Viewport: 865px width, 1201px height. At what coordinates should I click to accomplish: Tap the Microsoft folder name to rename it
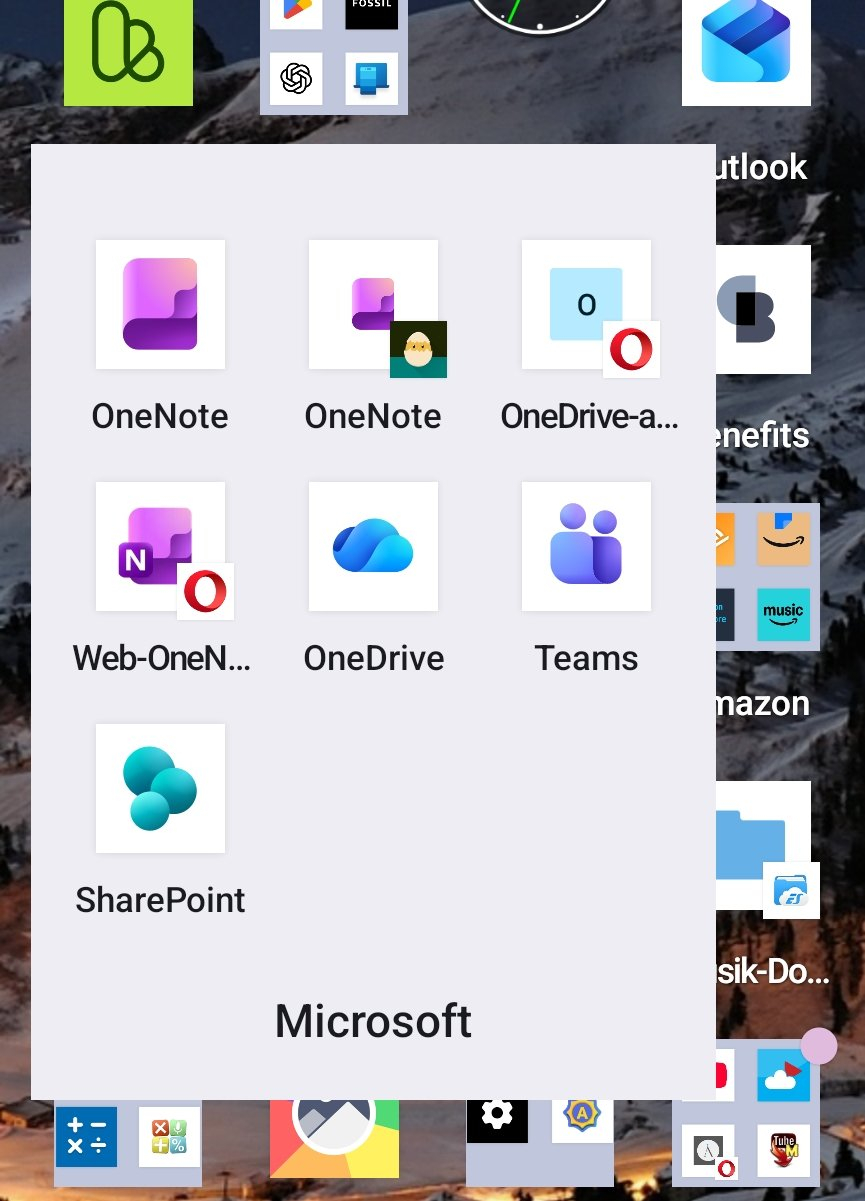373,1021
